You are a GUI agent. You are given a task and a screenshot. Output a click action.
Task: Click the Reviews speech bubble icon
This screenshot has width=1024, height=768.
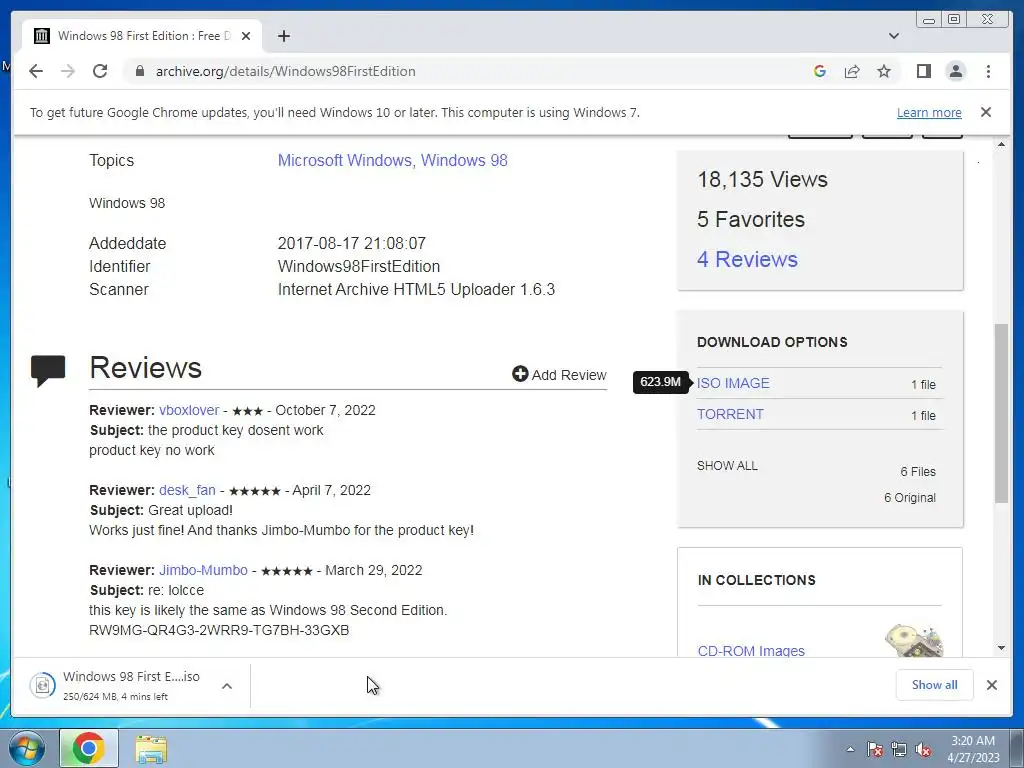(48, 370)
